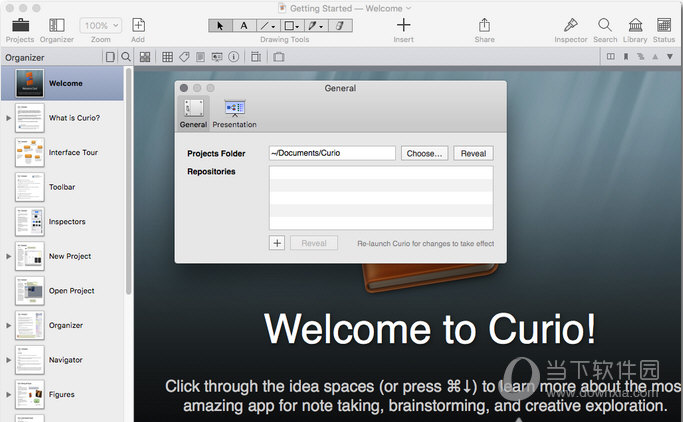Select the Interface Tour idea space
683x422 pixels.
tap(62, 152)
